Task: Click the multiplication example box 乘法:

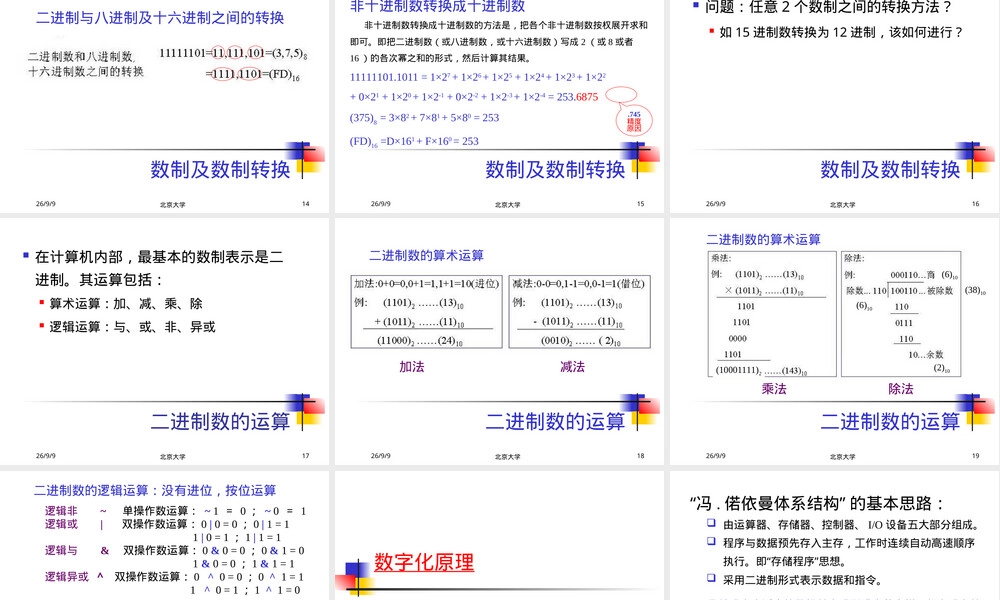Action: pos(772,314)
